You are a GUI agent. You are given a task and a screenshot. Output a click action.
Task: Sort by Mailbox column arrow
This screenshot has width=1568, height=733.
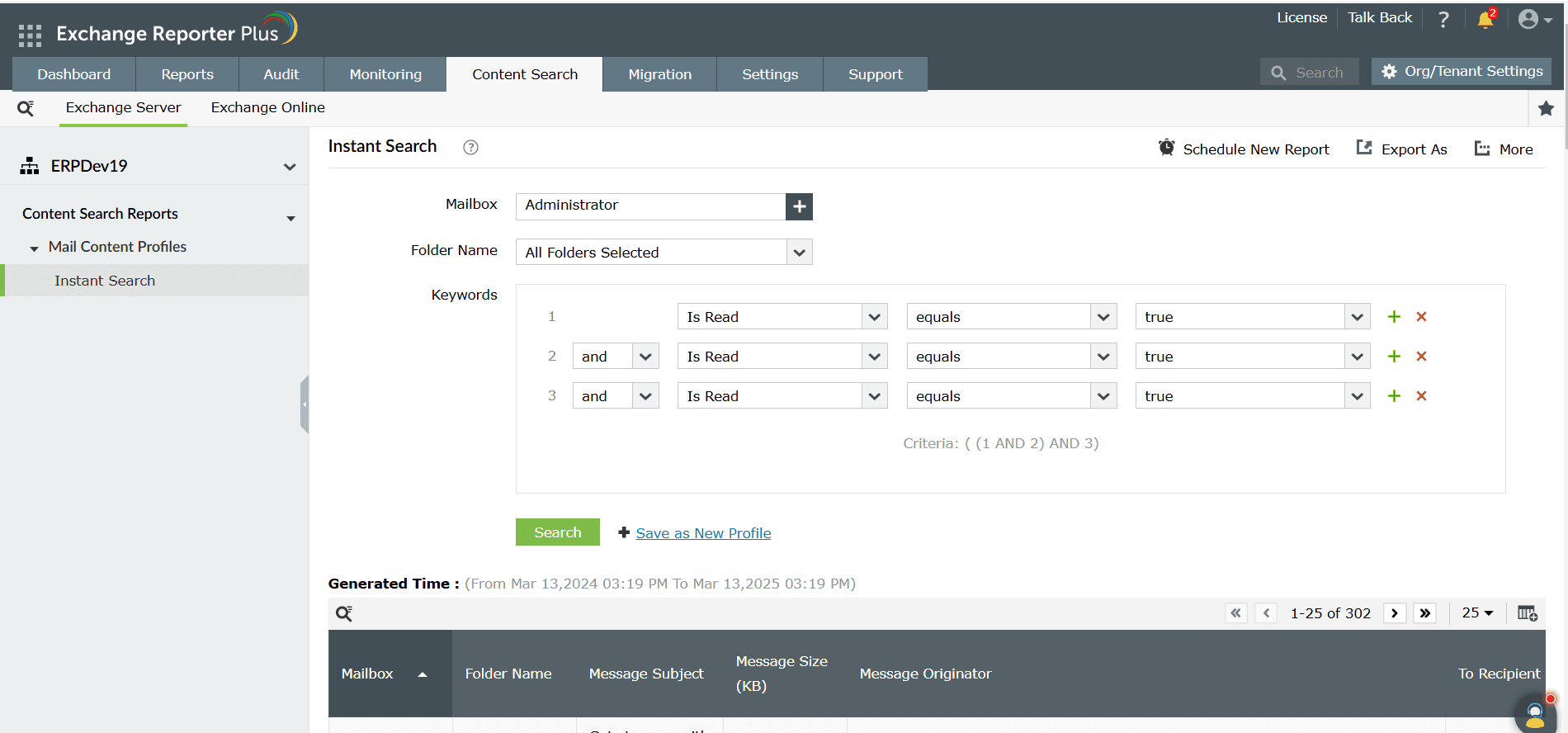click(423, 674)
